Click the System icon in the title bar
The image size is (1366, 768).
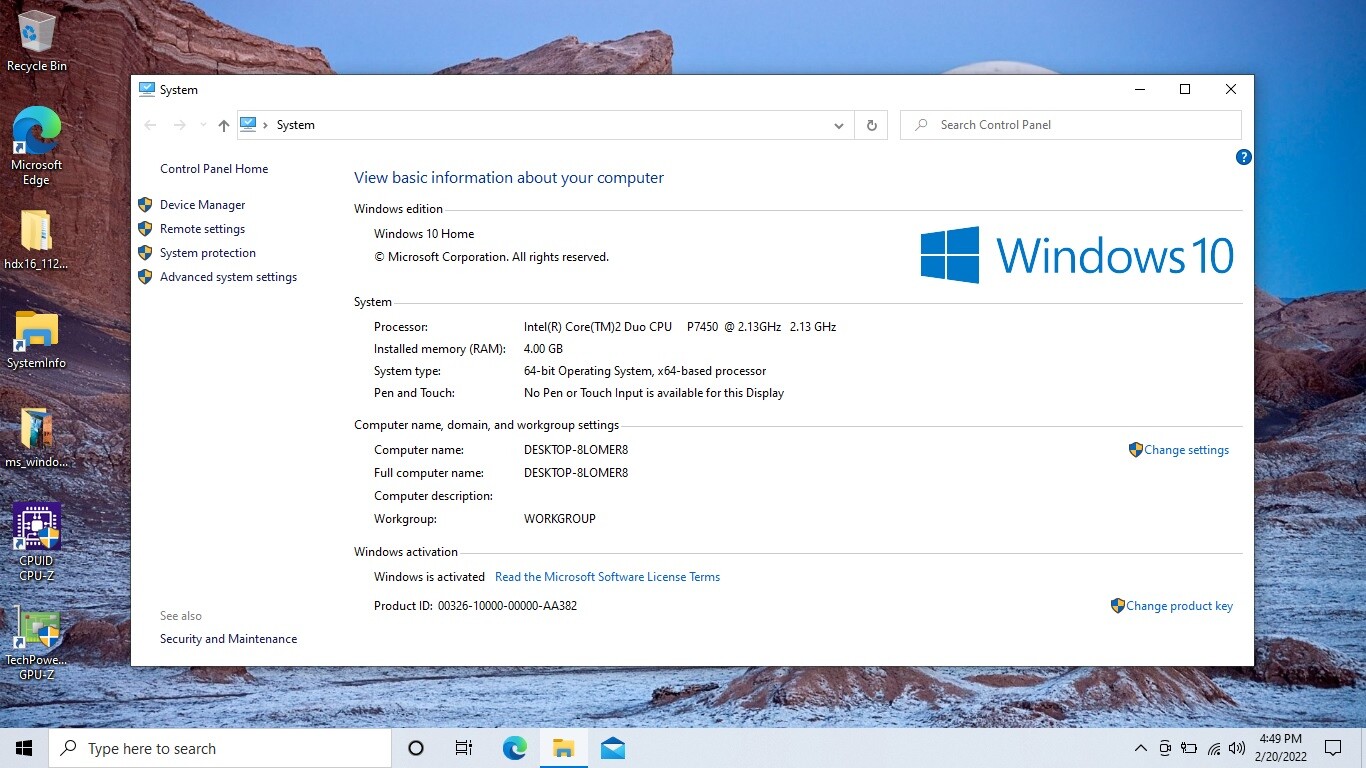pos(147,89)
